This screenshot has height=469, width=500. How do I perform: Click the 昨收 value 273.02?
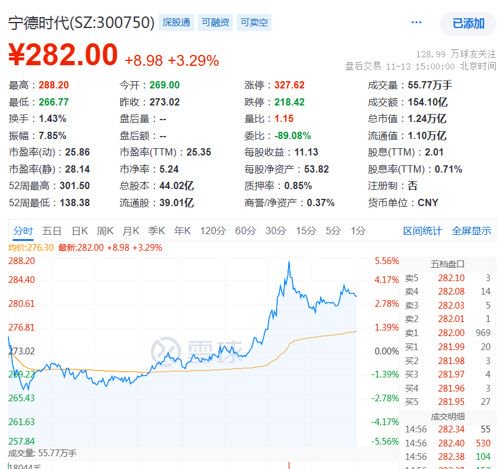coord(164,102)
